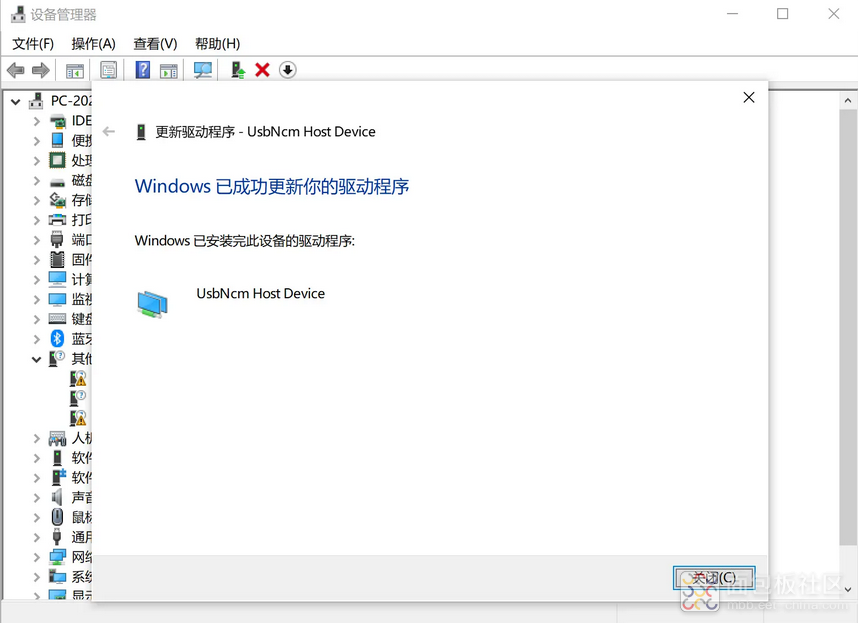The height and width of the screenshot is (623, 858).
Task: Select the human interface 人机 category icon
Action: tap(57, 438)
